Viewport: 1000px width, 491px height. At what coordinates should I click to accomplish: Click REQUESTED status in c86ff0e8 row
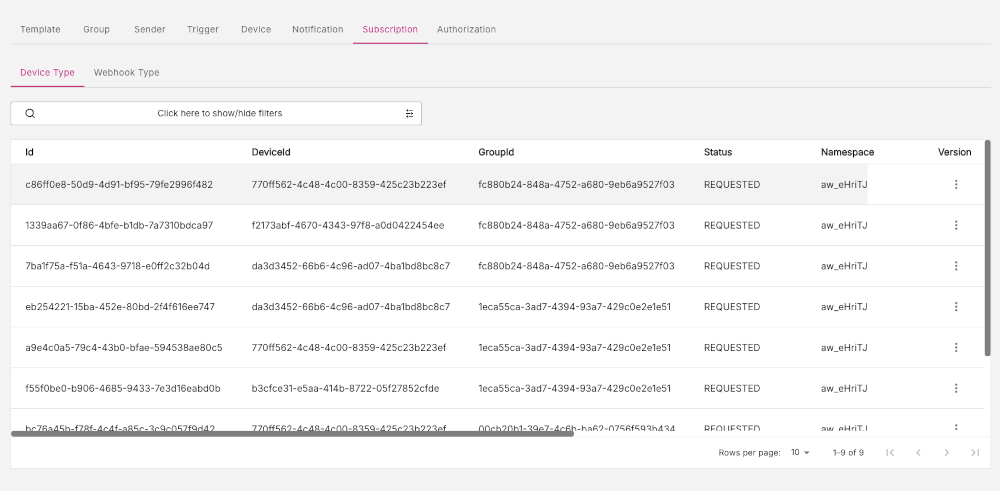[x=732, y=185]
